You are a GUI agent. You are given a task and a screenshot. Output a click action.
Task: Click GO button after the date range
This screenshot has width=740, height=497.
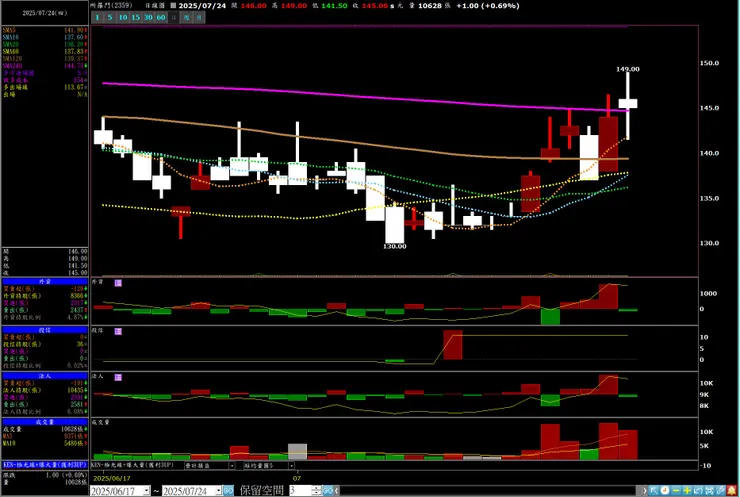(228, 491)
